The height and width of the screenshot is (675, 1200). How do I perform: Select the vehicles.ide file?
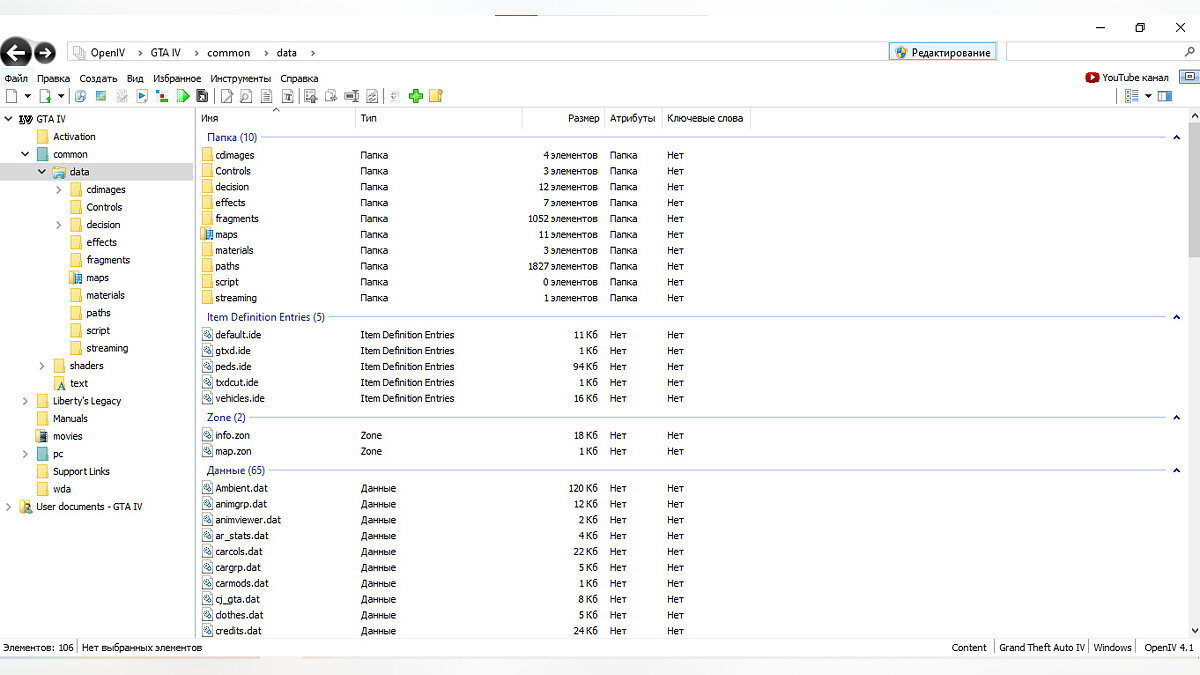click(x=239, y=398)
